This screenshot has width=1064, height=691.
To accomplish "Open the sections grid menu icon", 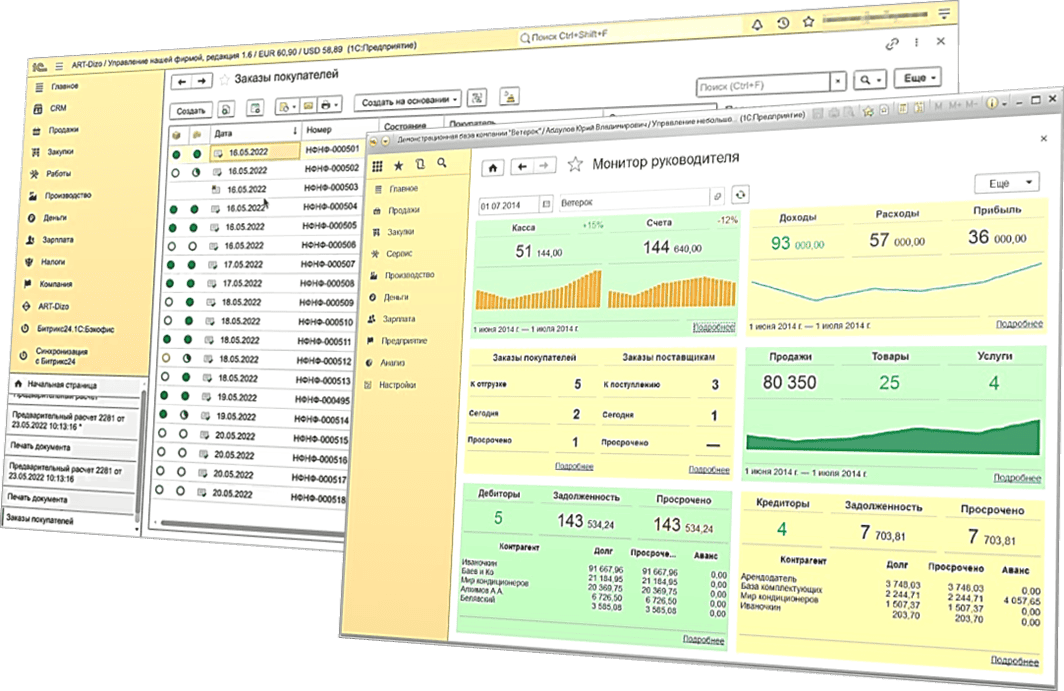I will (376, 164).
